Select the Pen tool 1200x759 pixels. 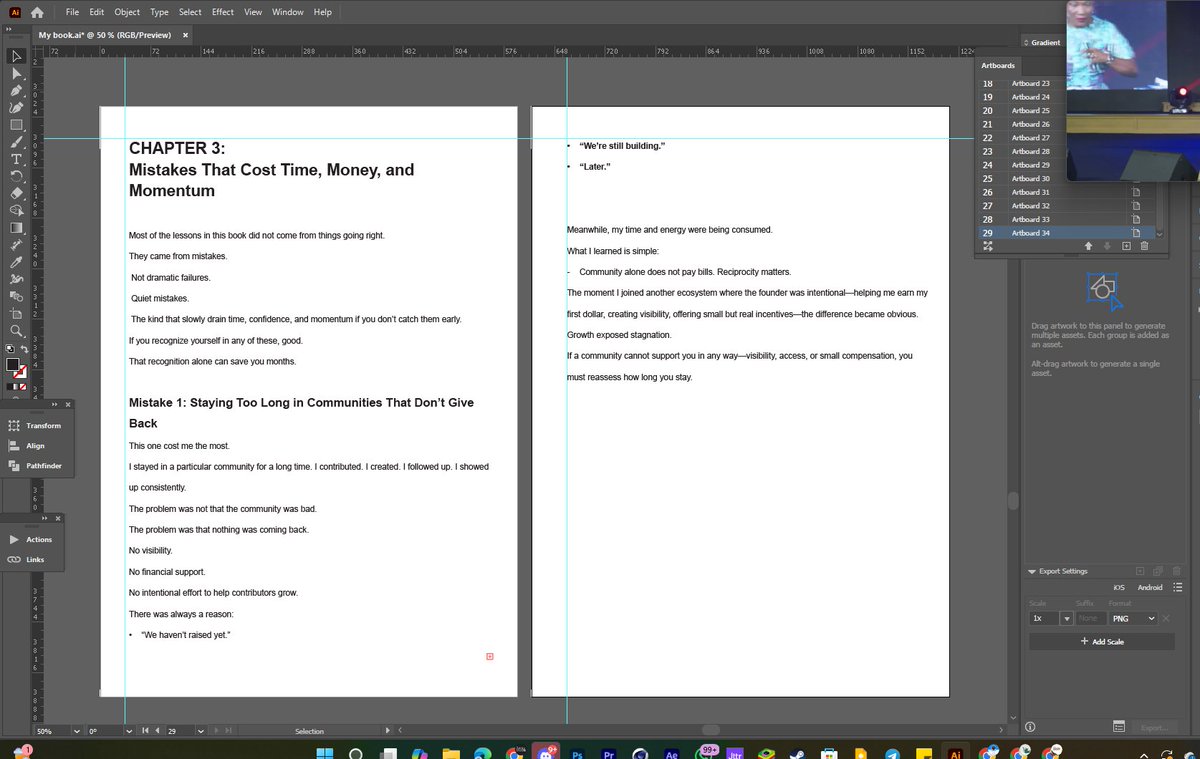pyautogui.click(x=16, y=90)
